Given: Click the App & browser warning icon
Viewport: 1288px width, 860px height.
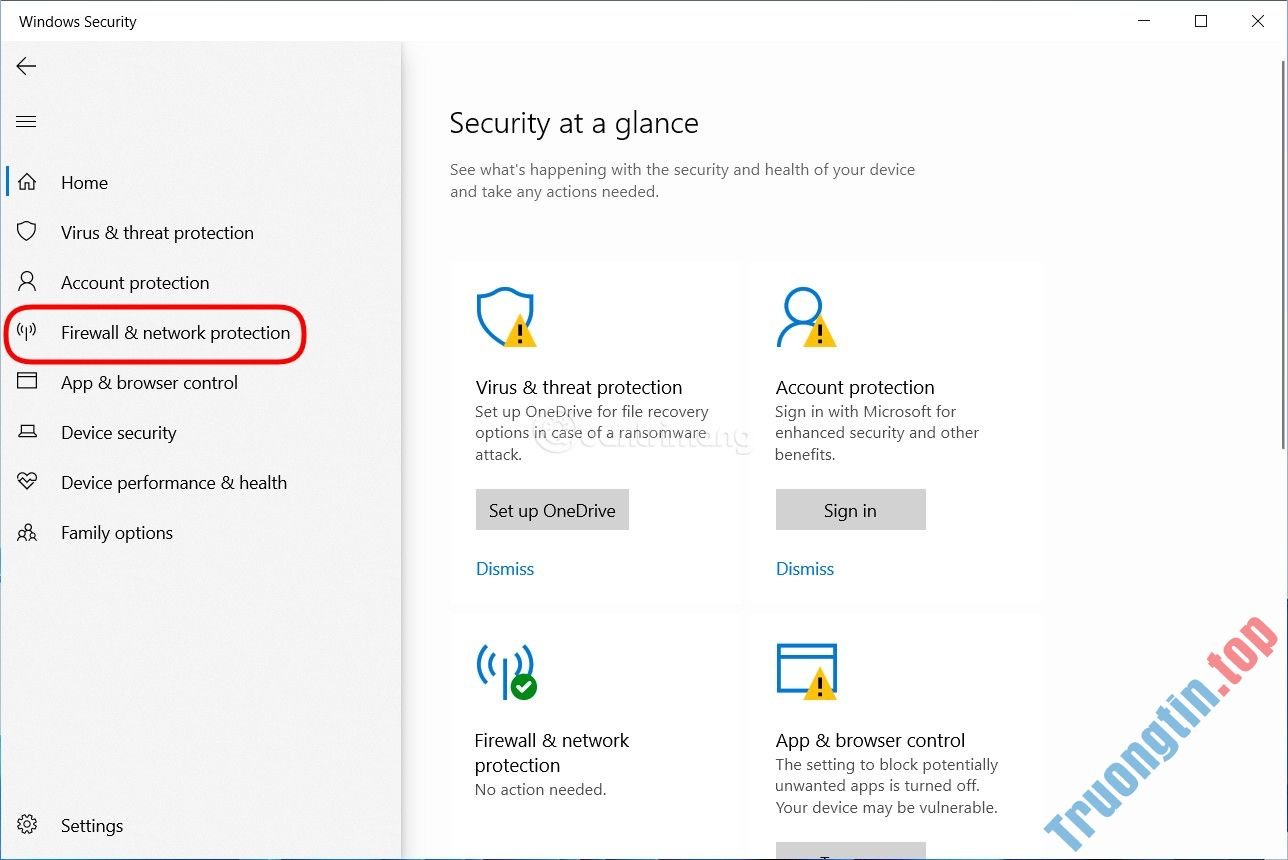Looking at the screenshot, I should click(x=806, y=670).
